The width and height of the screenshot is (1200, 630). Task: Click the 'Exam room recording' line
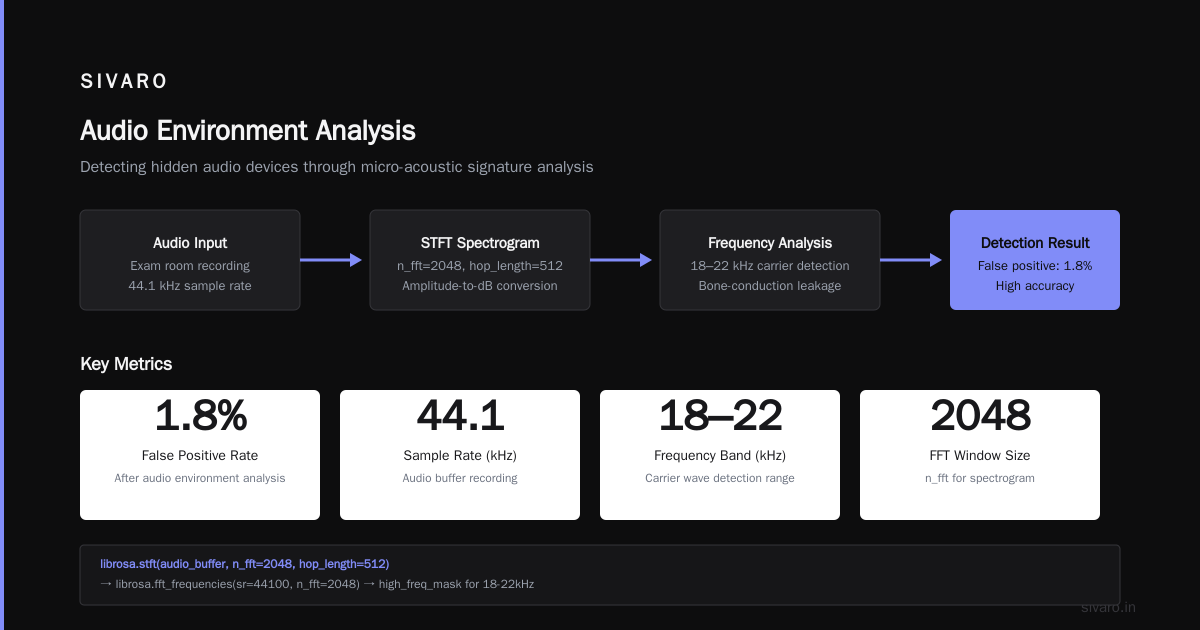[x=190, y=266]
